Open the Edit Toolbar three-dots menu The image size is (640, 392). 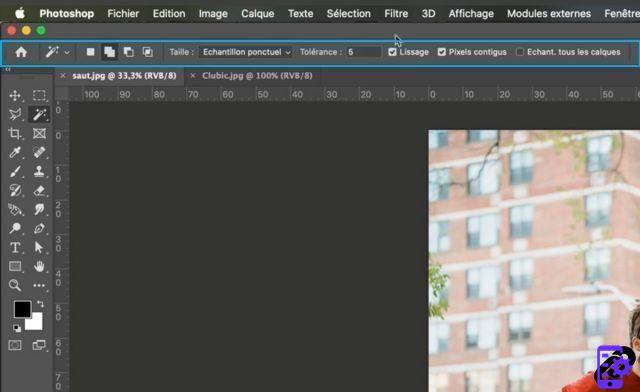(39, 285)
